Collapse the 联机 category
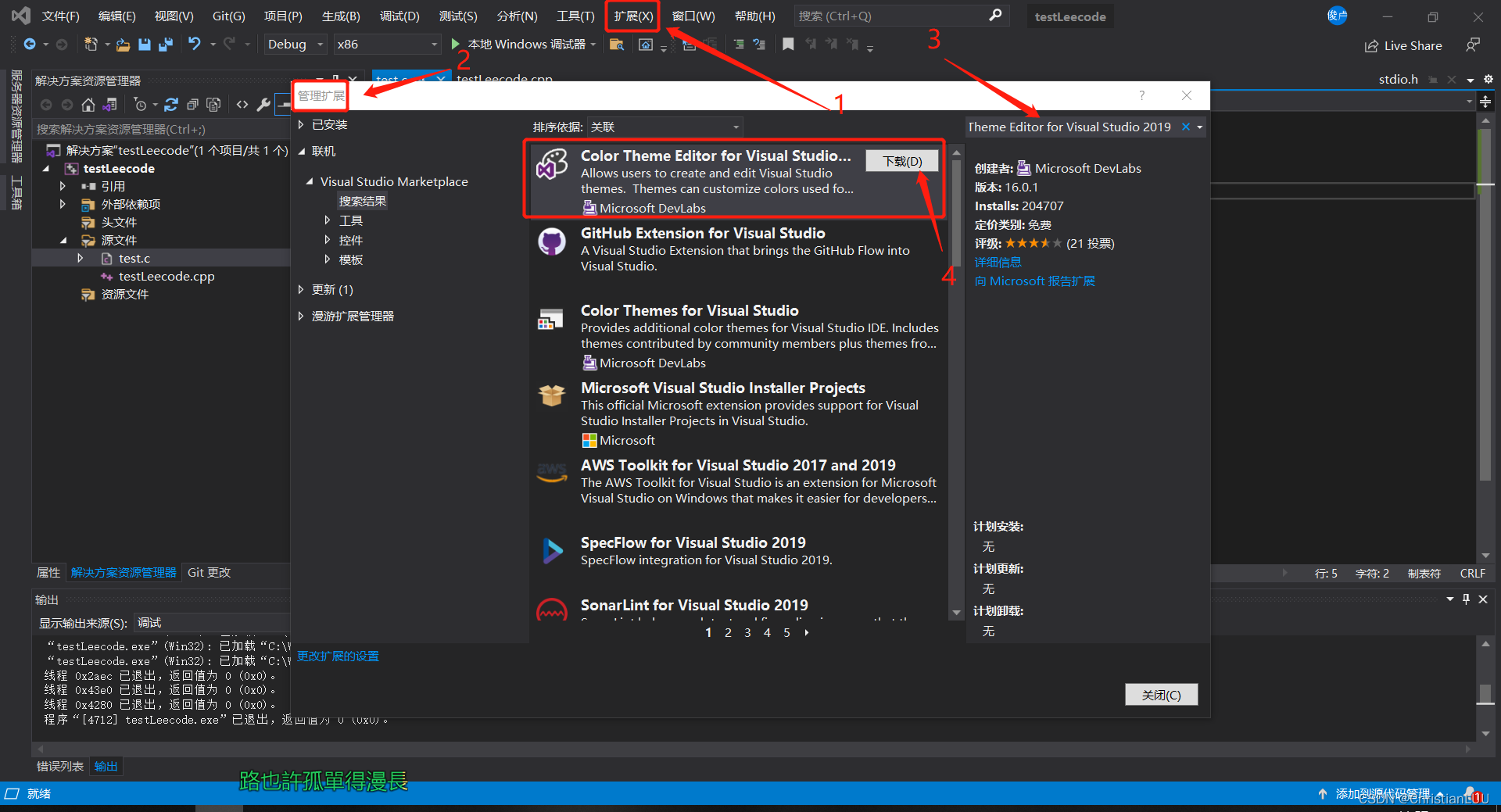Image resolution: width=1501 pixels, height=812 pixels. (301, 152)
